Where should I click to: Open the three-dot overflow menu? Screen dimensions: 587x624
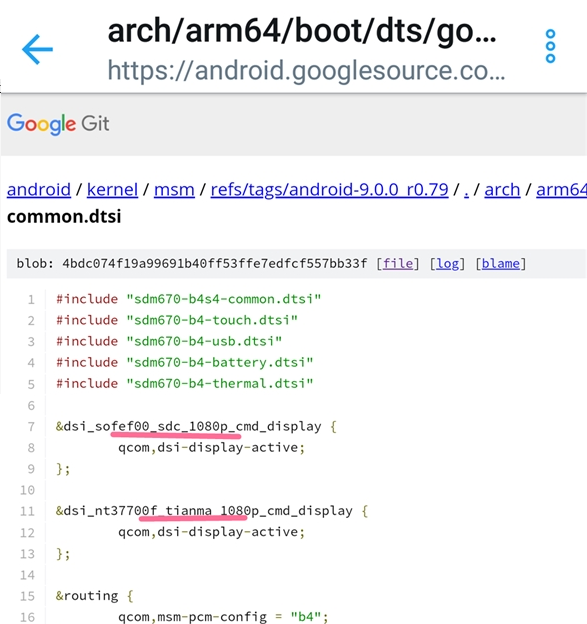[550, 46]
